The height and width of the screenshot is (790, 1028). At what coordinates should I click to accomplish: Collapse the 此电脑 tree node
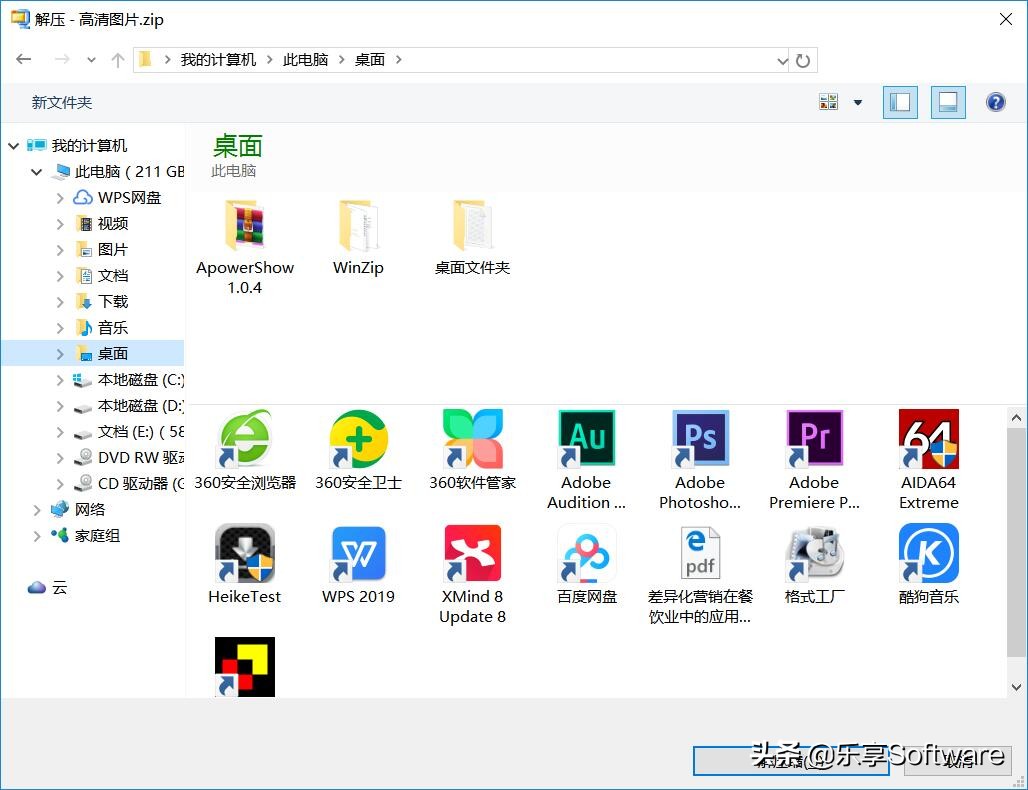click(x=37, y=171)
